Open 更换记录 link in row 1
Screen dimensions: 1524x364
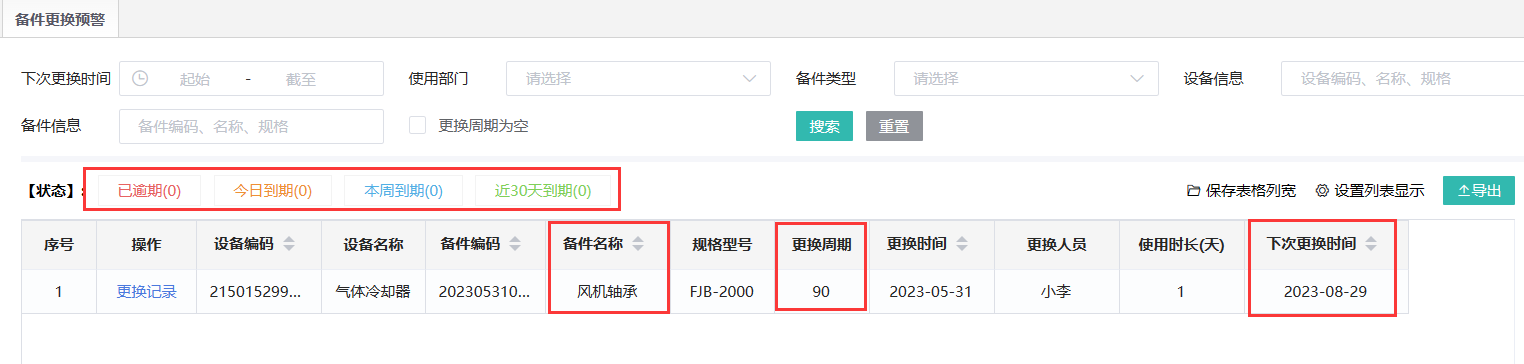tap(146, 292)
